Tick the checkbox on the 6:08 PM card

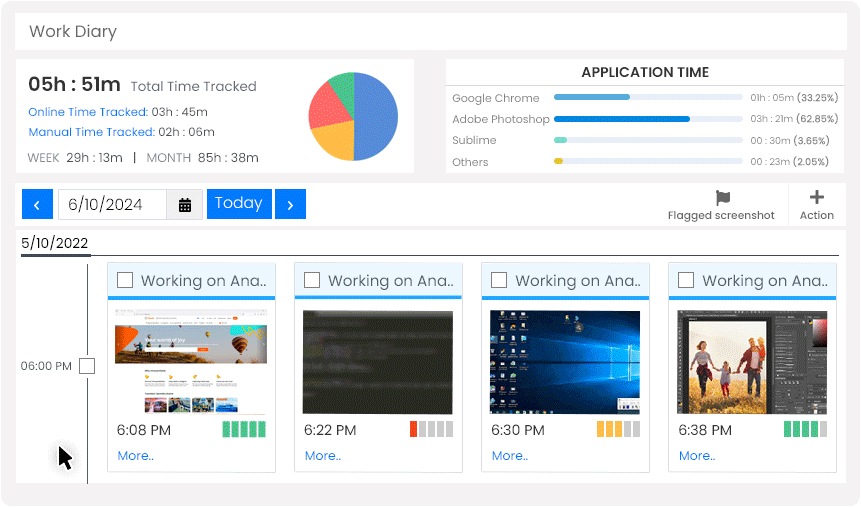tap(125, 280)
